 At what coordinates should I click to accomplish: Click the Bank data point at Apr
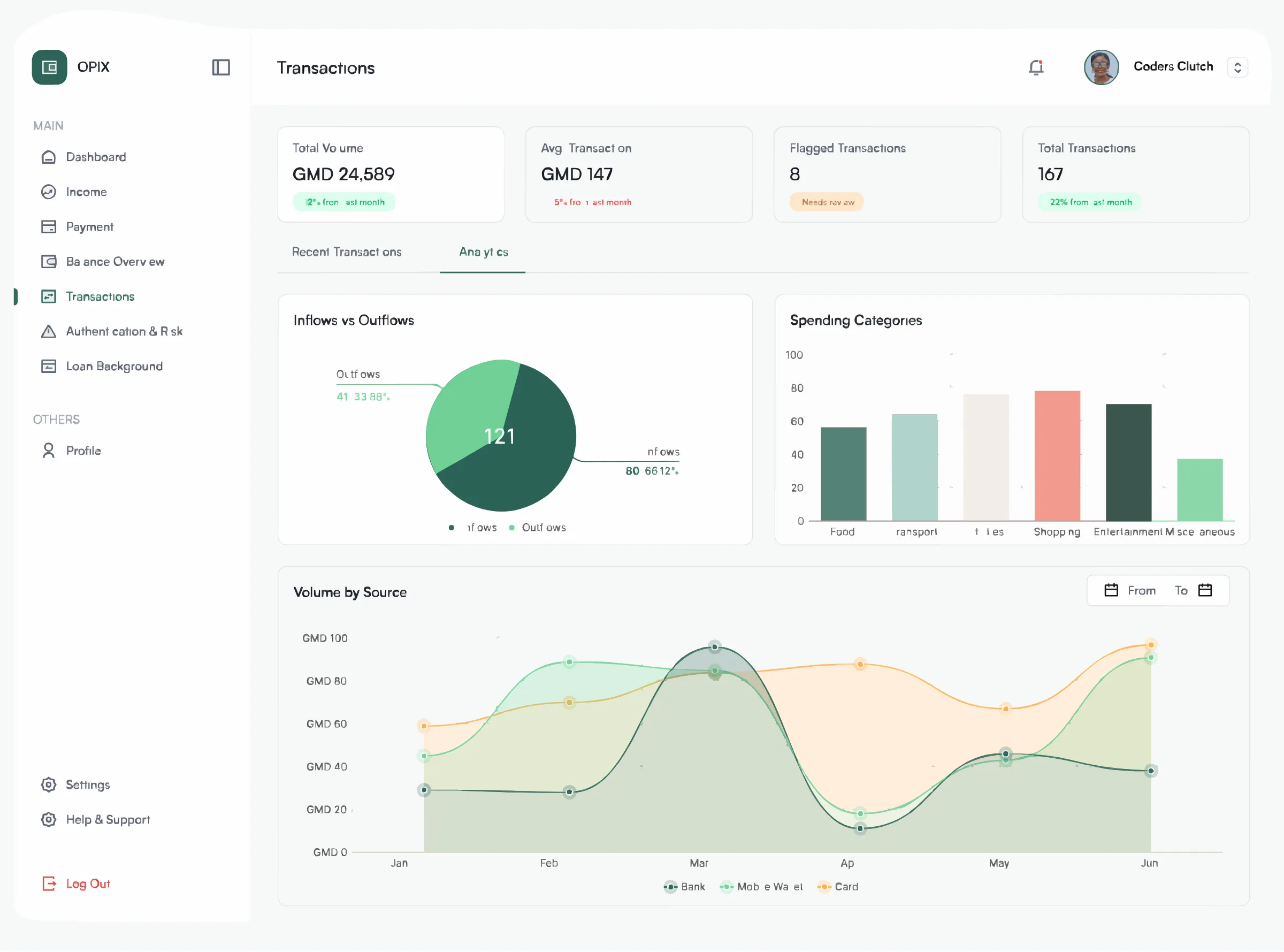860,829
